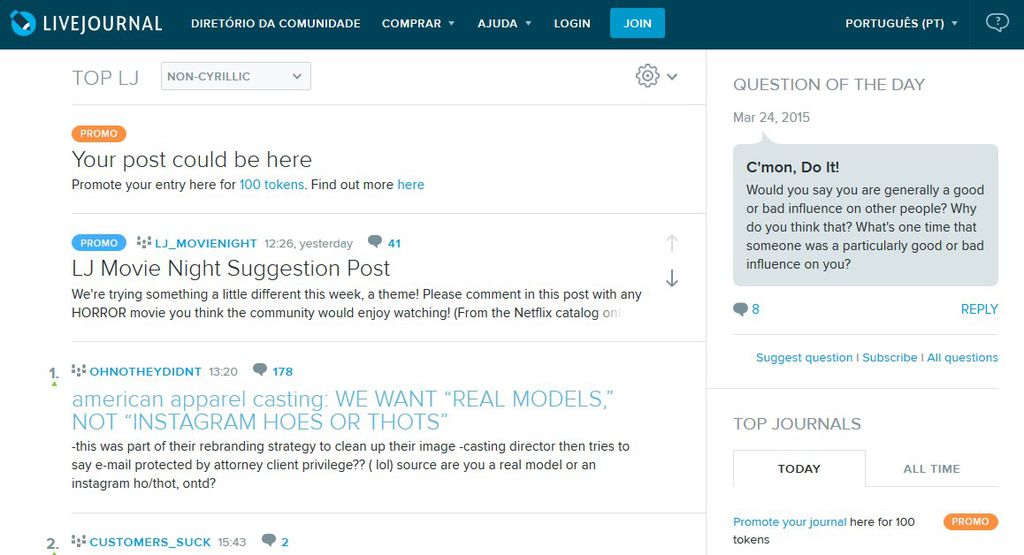This screenshot has width=1024, height=555.
Task: Open the american apparel casting post title
Action: pyautogui.click(x=343, y=410)
